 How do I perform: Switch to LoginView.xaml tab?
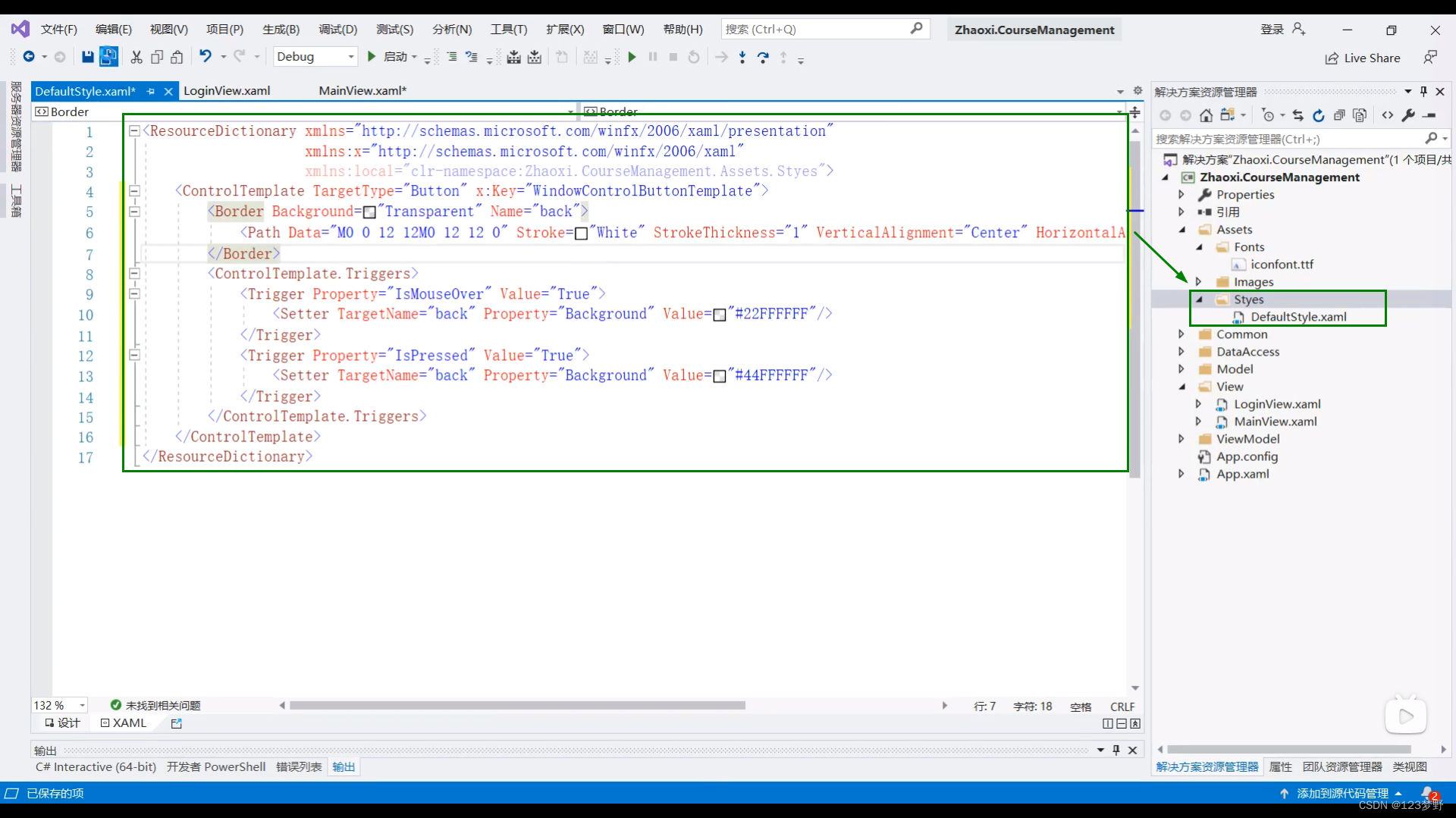click(227, 90)
